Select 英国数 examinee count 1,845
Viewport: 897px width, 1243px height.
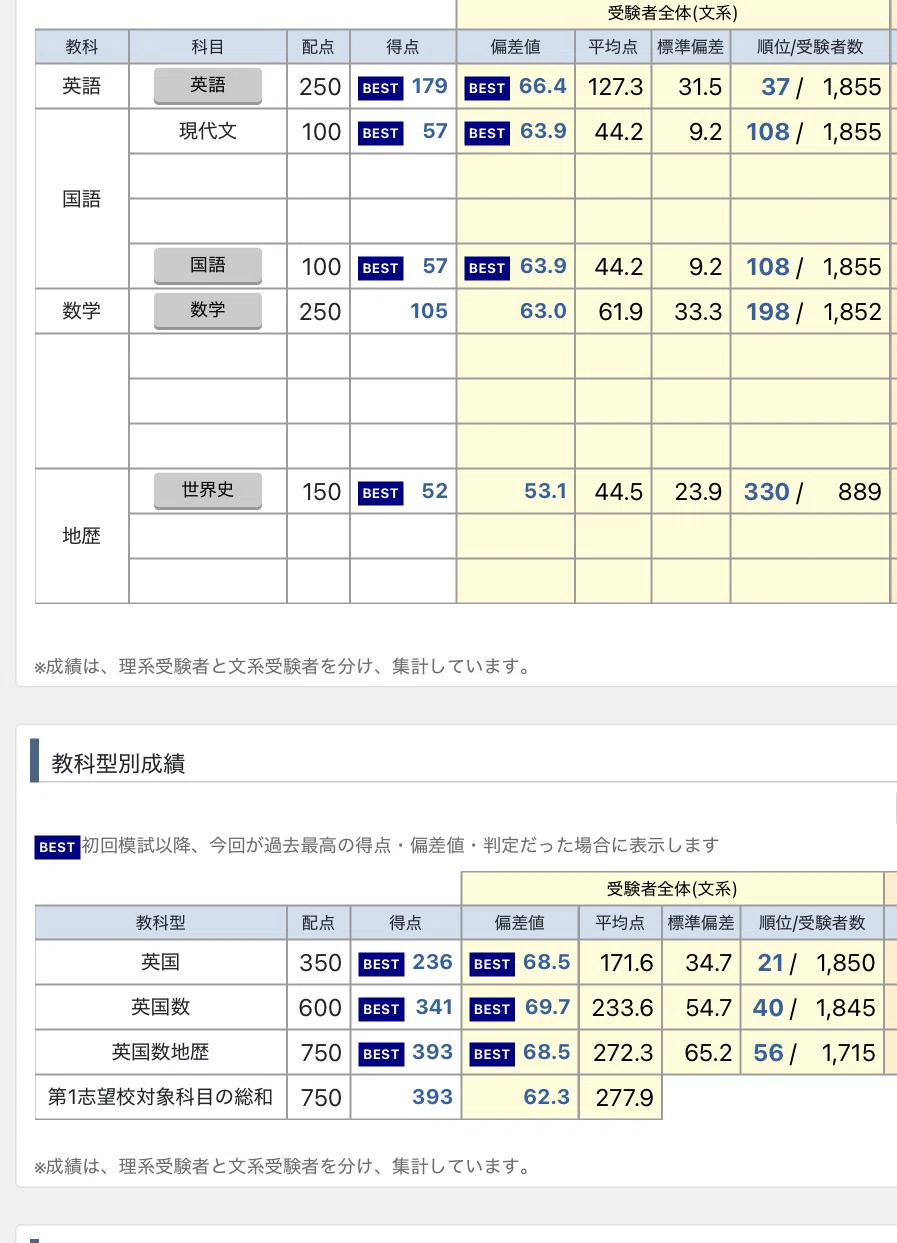coord(846,1008)
